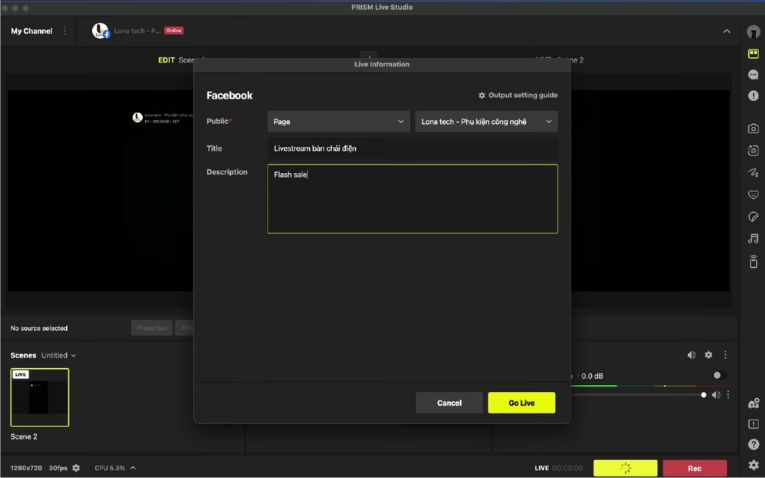Image resolution: width=765 pixels, height=478 pixels.
Task: Click the Facebook heading in dialog
Action: click(x=229, y=96)
